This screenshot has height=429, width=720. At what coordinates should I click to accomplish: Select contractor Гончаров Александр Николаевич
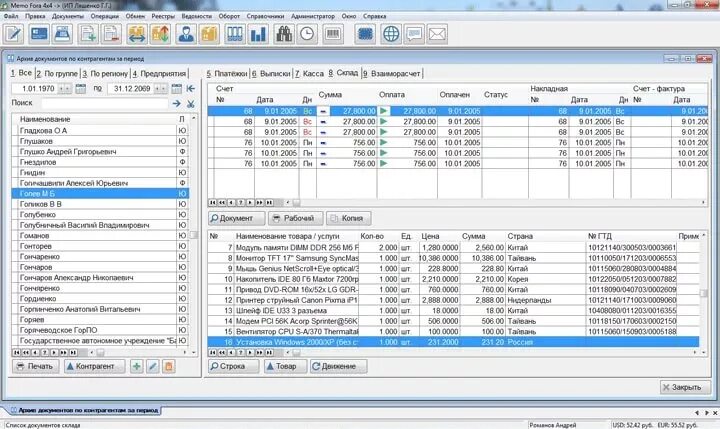click(x=100, y=277)
